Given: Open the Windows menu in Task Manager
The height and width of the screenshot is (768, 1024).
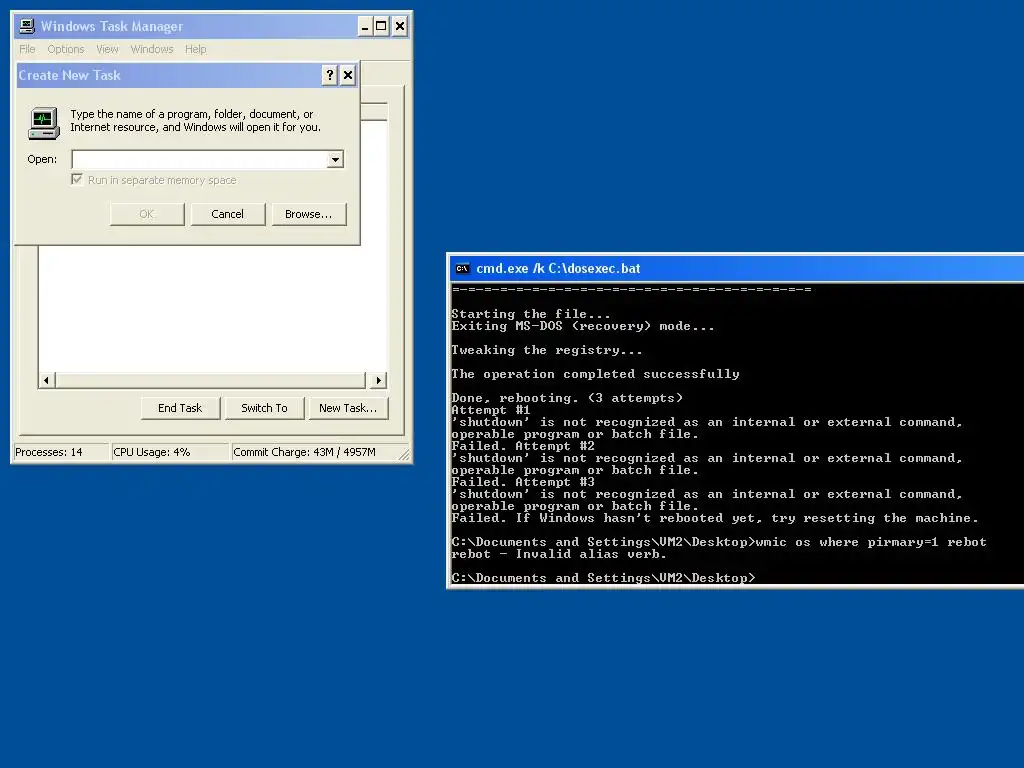Looking at the screenshot, I should (x=152, y=49).
